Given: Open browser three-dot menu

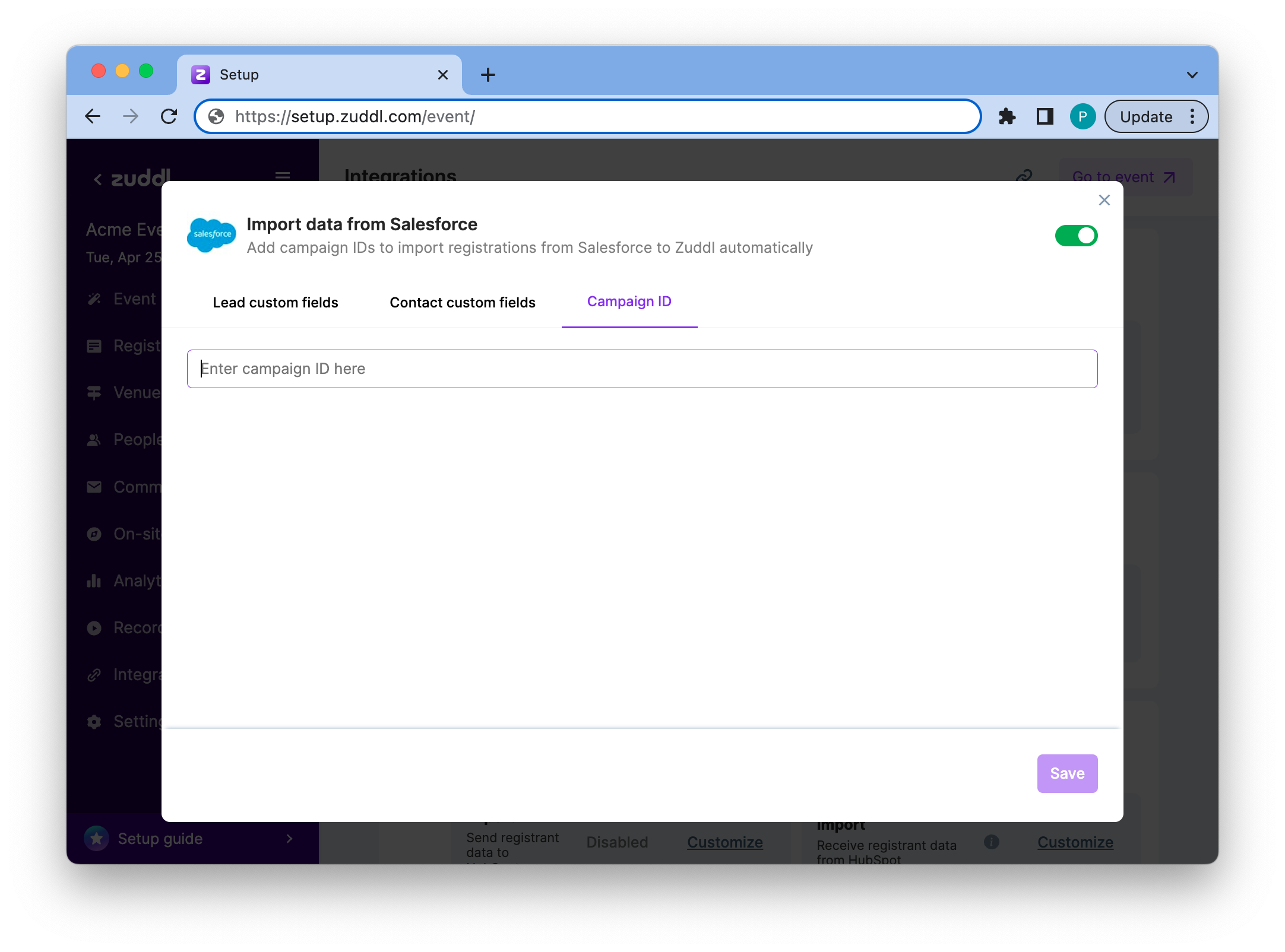Looking at the screenshot, I should pos(1192,116).
